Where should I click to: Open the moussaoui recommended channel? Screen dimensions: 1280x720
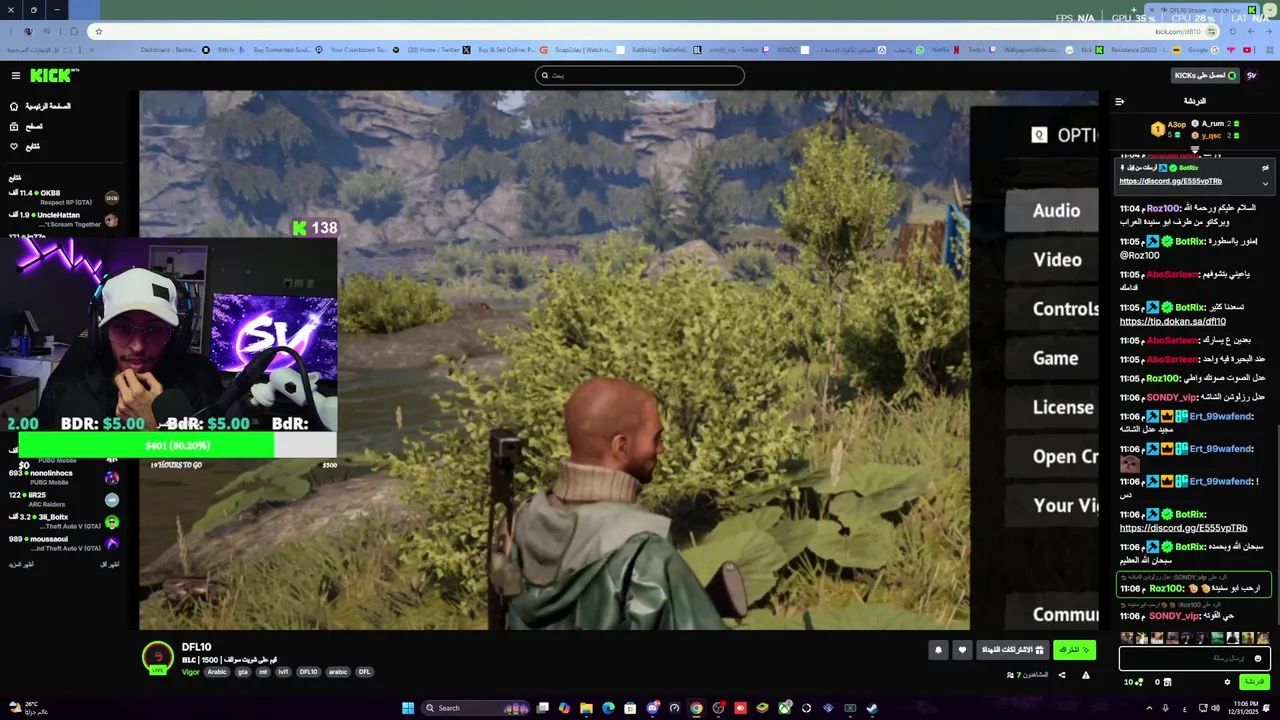64,543
